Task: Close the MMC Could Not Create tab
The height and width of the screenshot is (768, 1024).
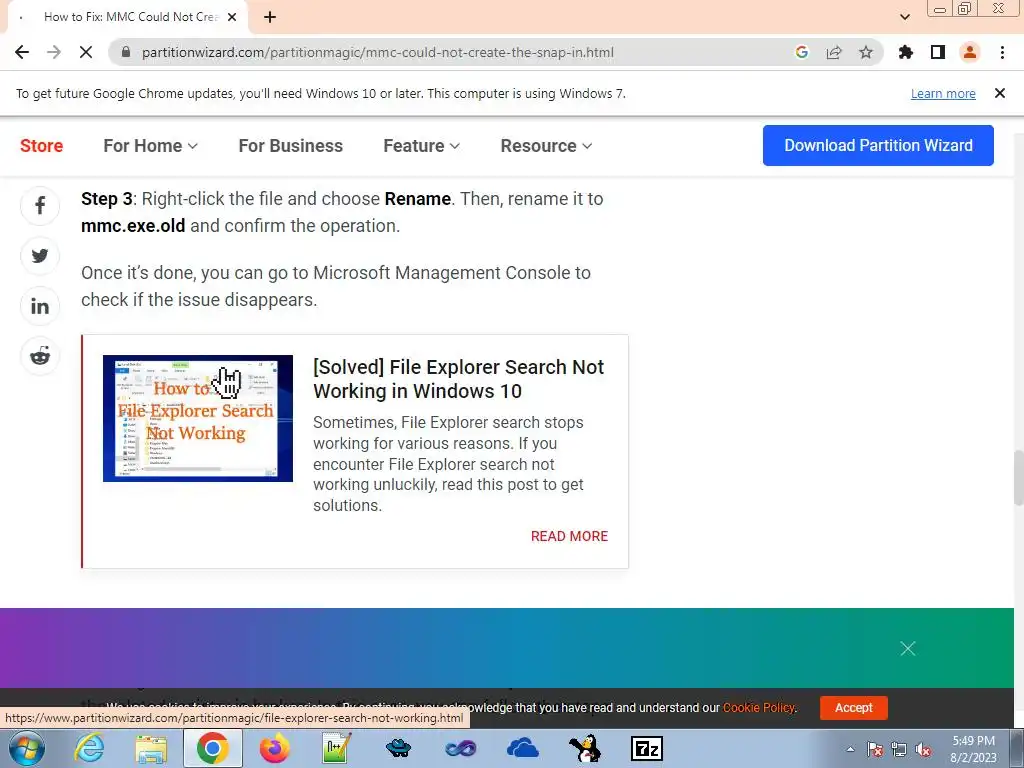Action: 232,17
